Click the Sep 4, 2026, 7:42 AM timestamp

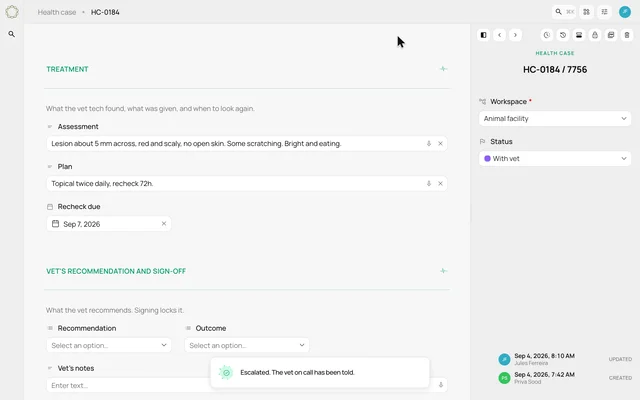tap(544, 374)
